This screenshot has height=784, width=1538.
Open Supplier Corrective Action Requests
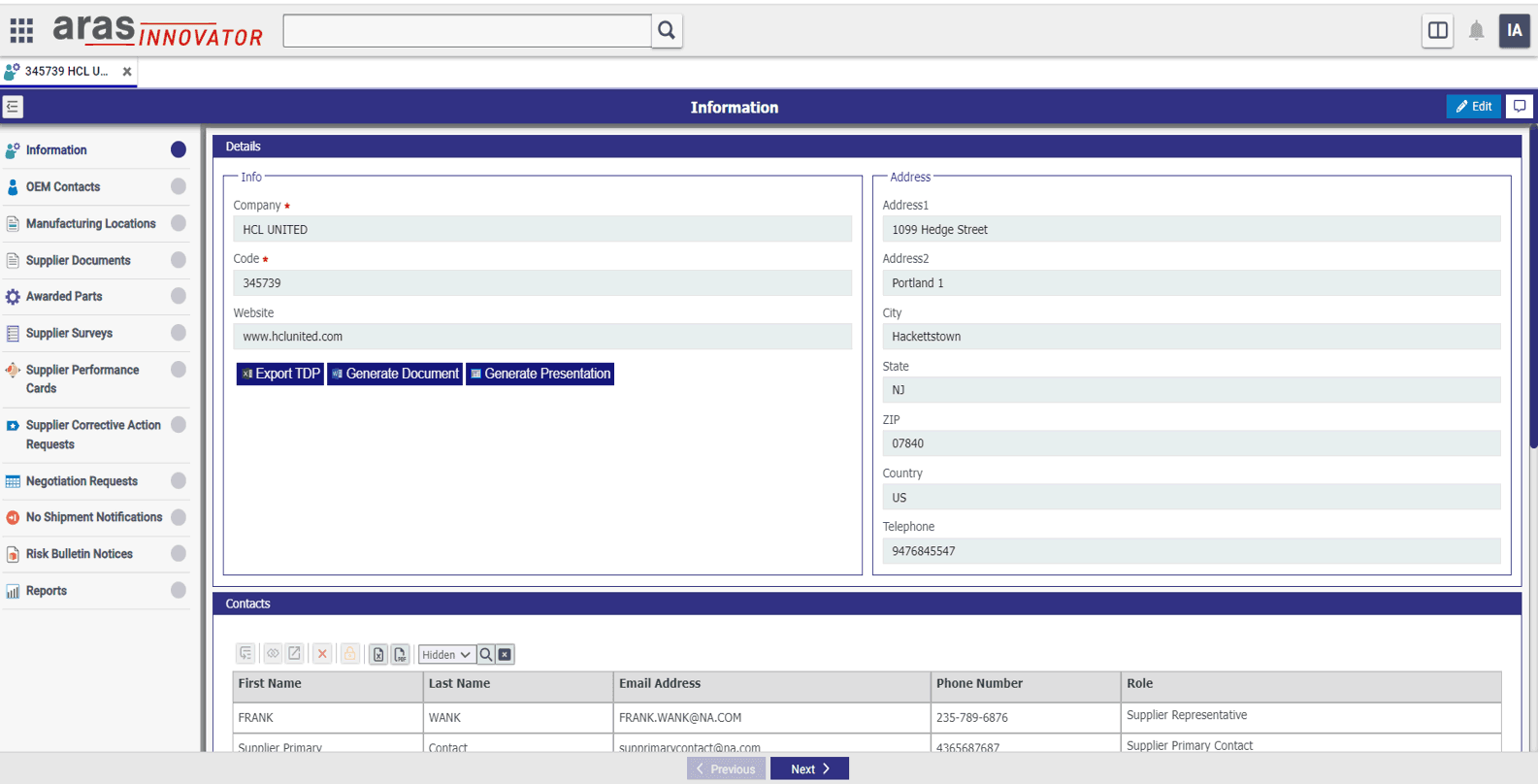click(x=93, y=435)
